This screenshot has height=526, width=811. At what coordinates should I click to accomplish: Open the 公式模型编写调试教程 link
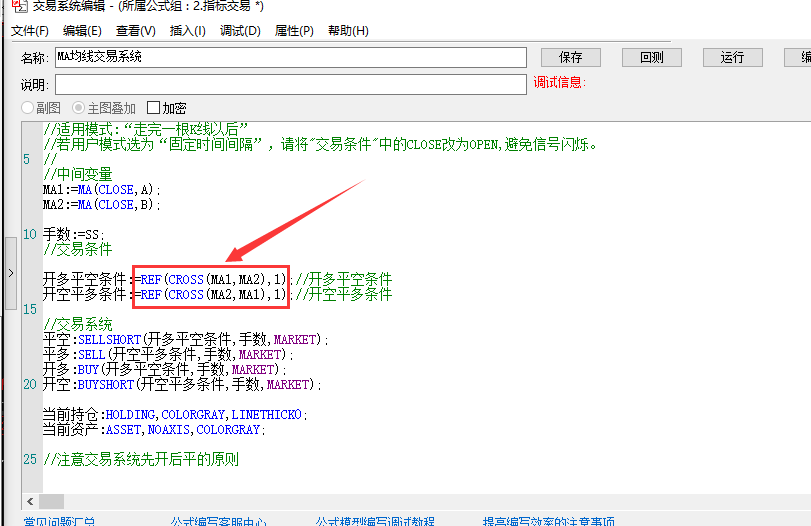pyautogui.click(x=375, y=521)
